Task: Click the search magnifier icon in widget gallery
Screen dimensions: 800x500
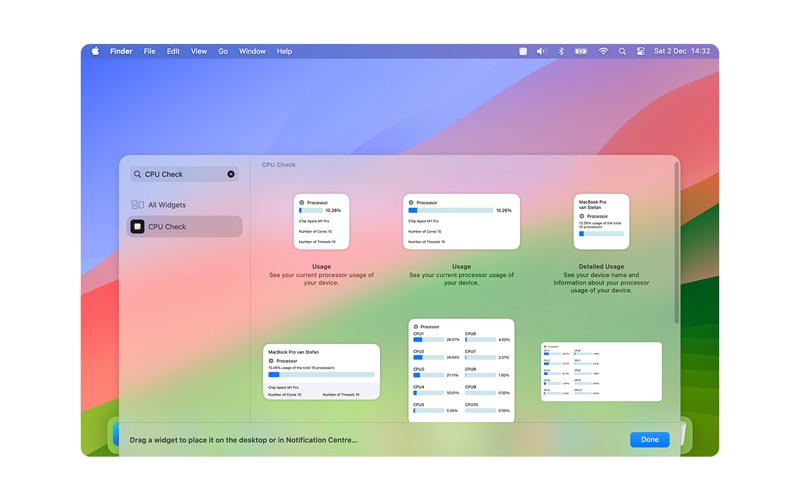Action: (x=137, y=174)
